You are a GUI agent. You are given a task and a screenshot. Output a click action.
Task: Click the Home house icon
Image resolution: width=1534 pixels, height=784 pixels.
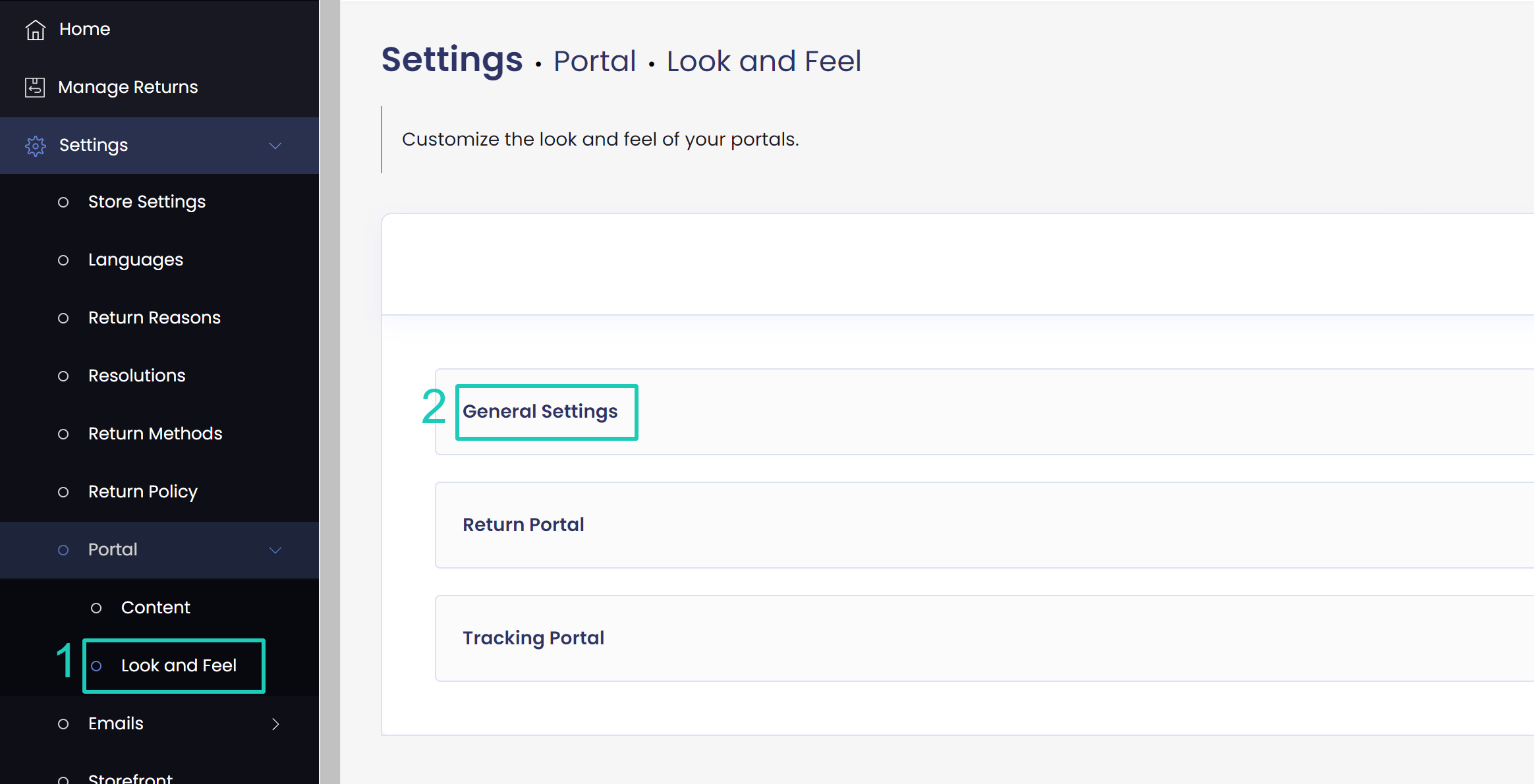(36, 30)
